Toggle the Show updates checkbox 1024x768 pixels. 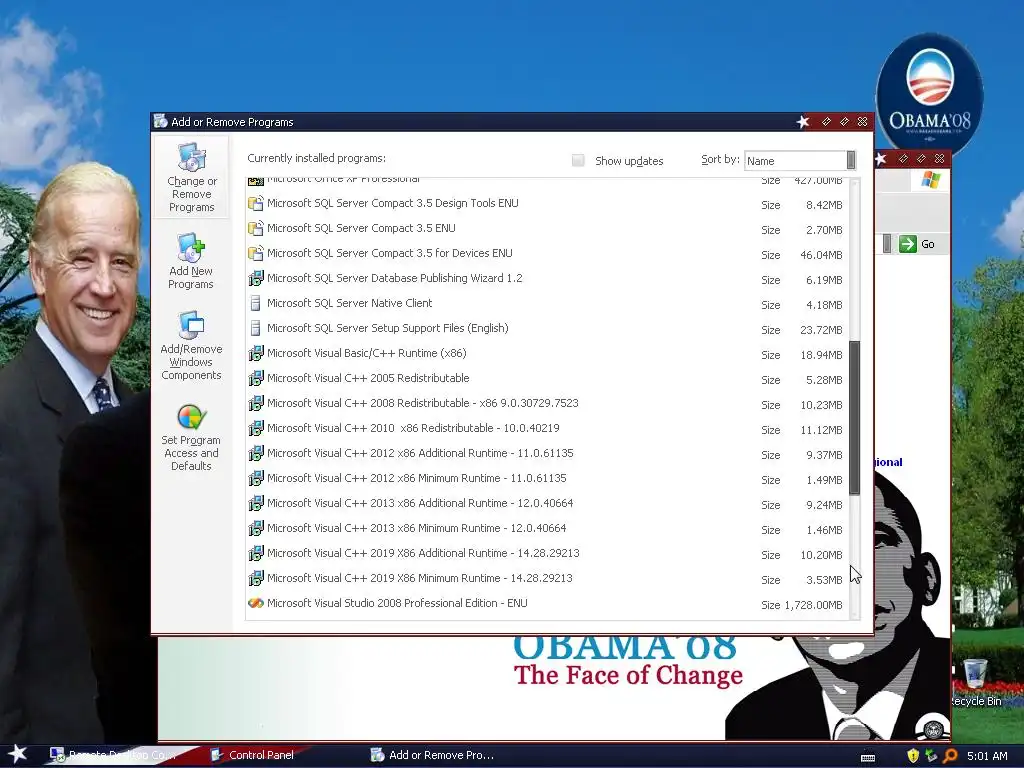[x=578, y=161]
